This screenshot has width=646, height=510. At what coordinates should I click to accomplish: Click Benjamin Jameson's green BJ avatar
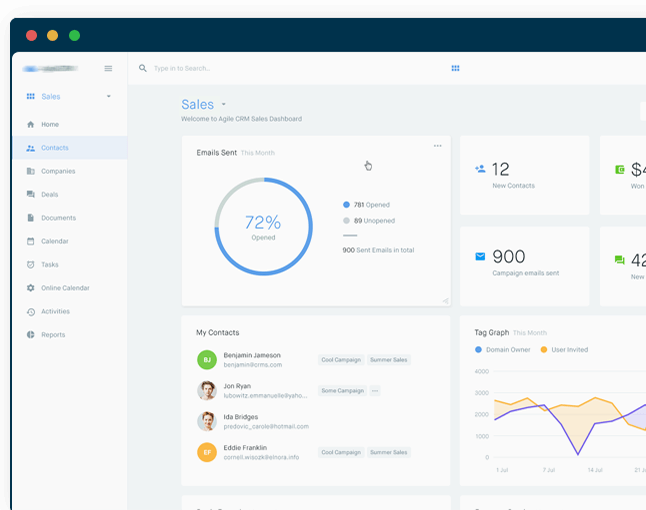pos(207,359)
